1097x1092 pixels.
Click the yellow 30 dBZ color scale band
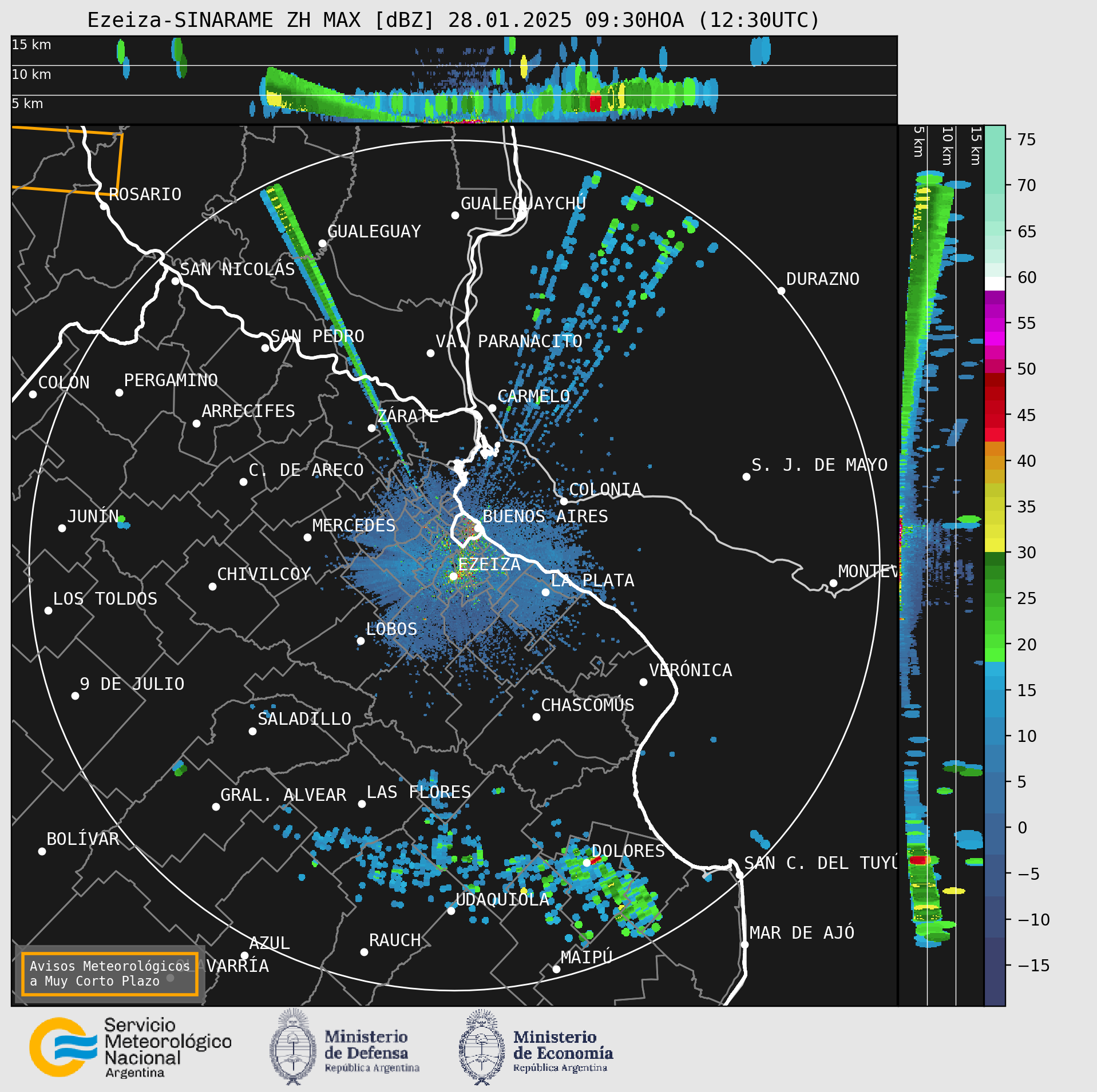(x=995, y=545)
